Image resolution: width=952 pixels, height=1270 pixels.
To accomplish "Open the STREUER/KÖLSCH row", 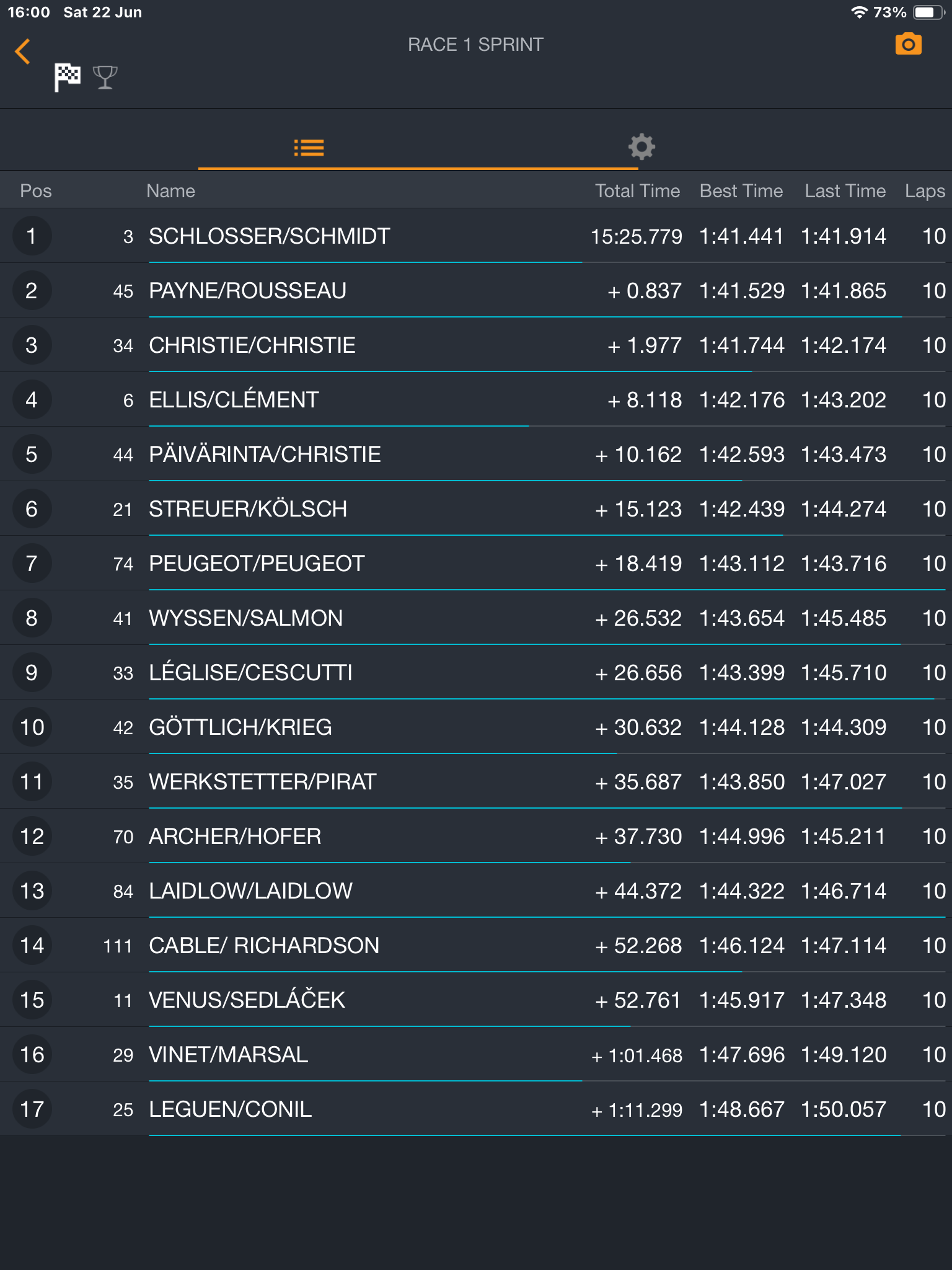I will click(x=476, y=508).
